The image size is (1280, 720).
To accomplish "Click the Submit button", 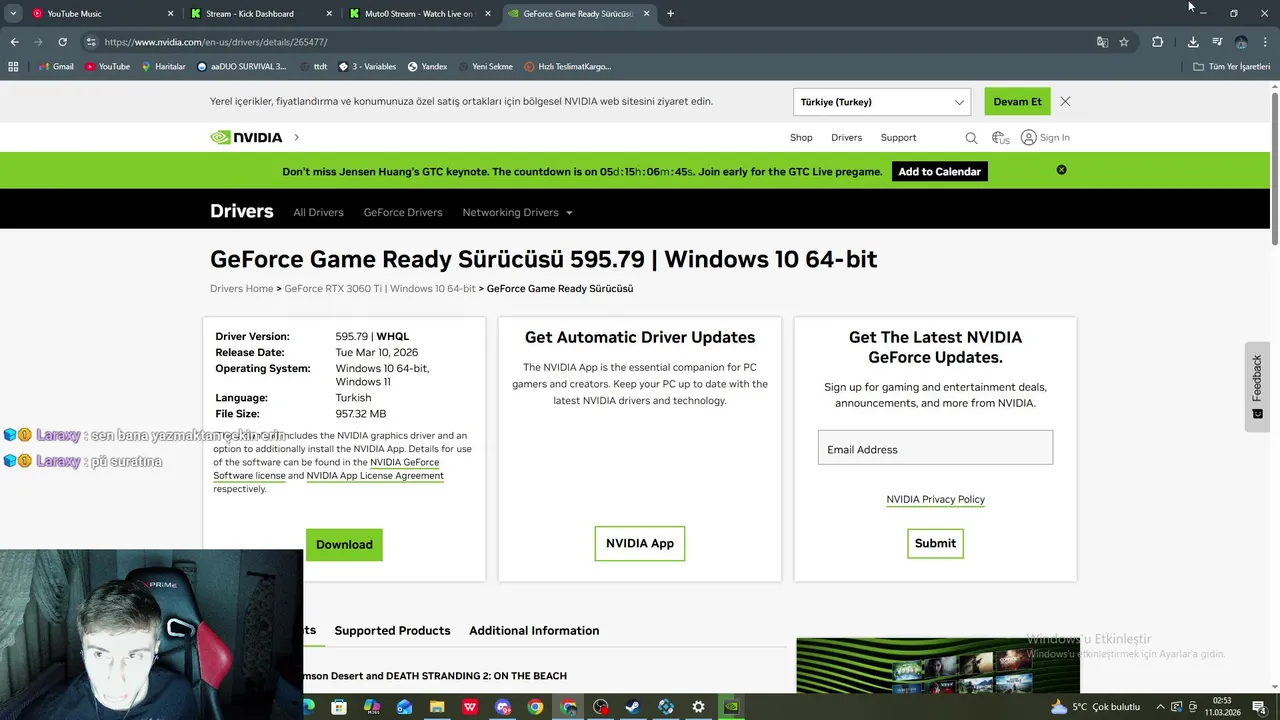I will coord(935,543).
